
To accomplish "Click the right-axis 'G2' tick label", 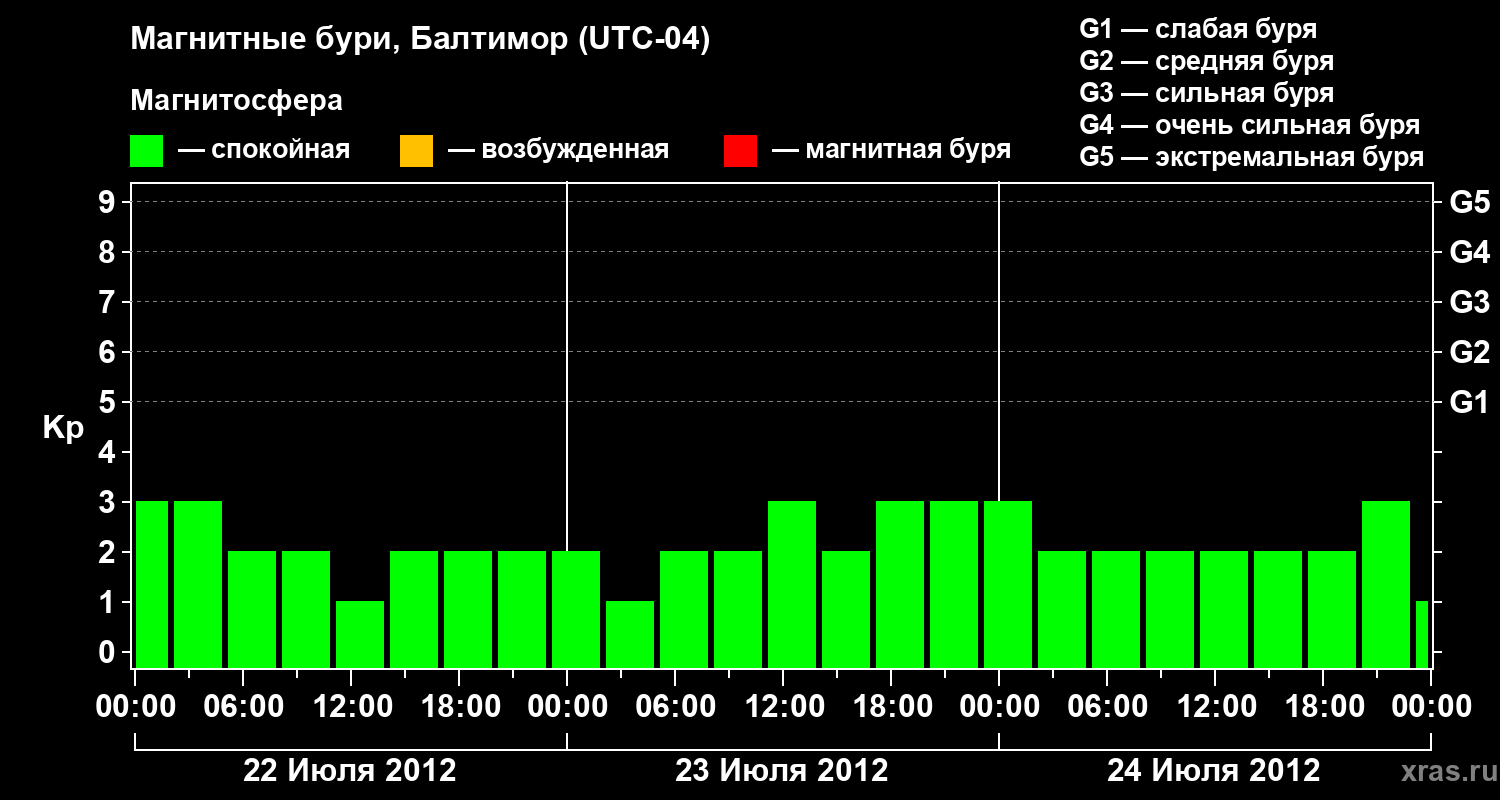I will point(1469,352).
